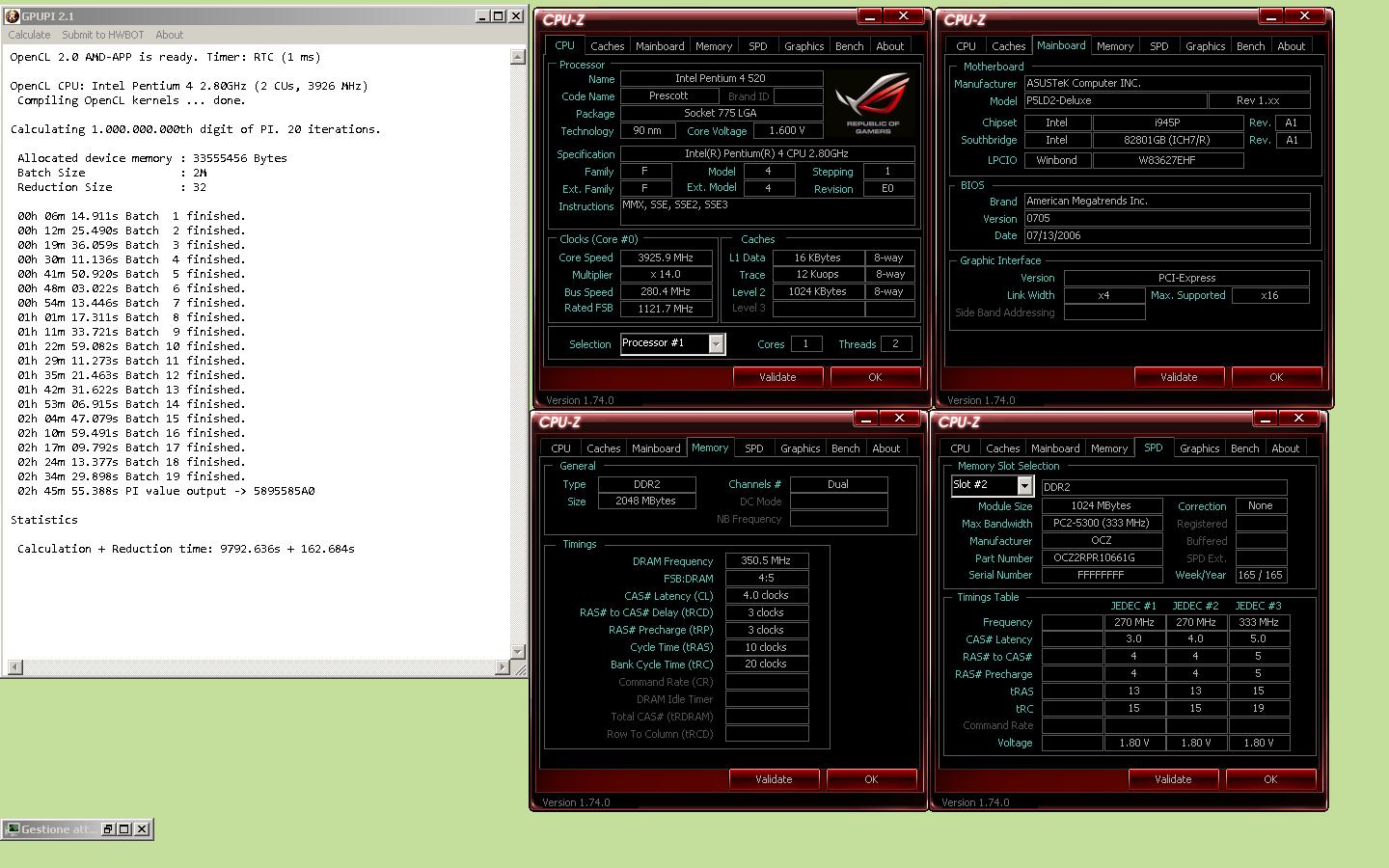
Task: Switch to Mainboard tab in CPU window
Action: (x=660, y=46)
